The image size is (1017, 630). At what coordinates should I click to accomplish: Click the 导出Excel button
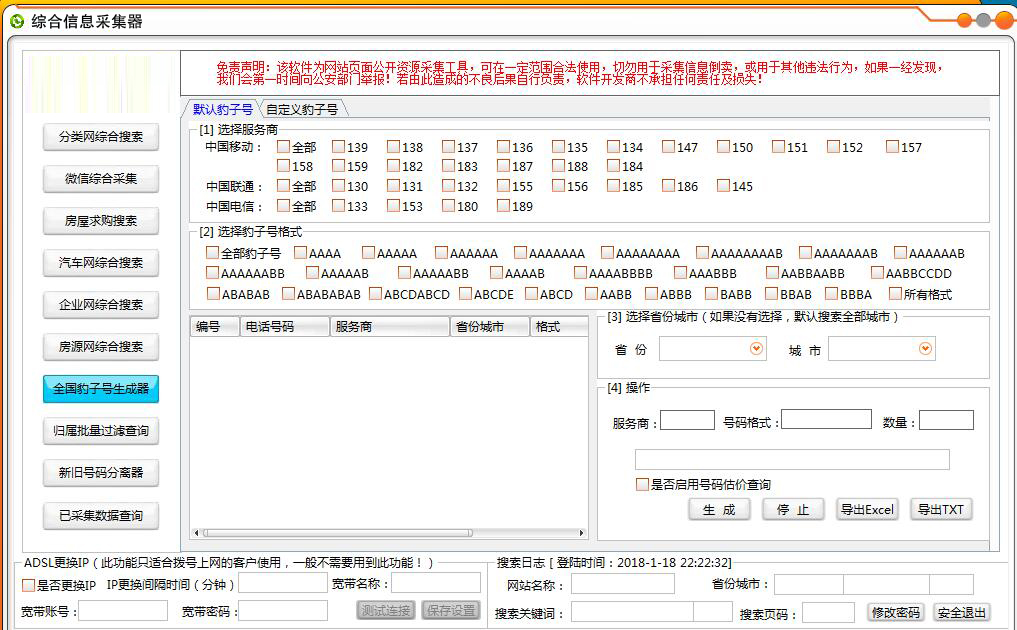(867, 509)
